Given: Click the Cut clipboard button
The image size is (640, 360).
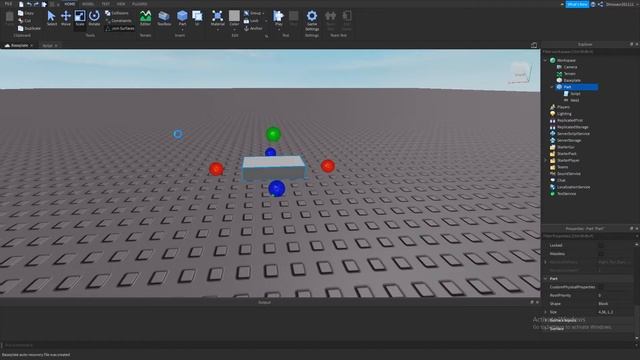Looking at the screenshot, I should (24, 21).
